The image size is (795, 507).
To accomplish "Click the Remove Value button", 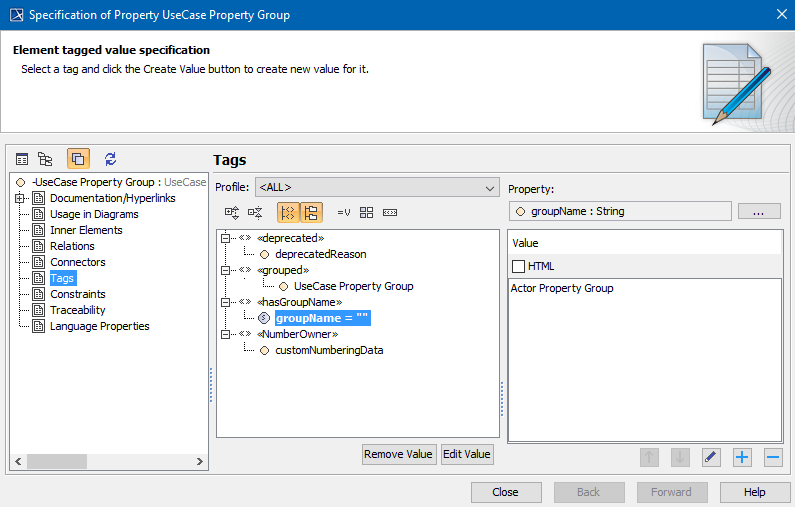I will coord(398,454).
